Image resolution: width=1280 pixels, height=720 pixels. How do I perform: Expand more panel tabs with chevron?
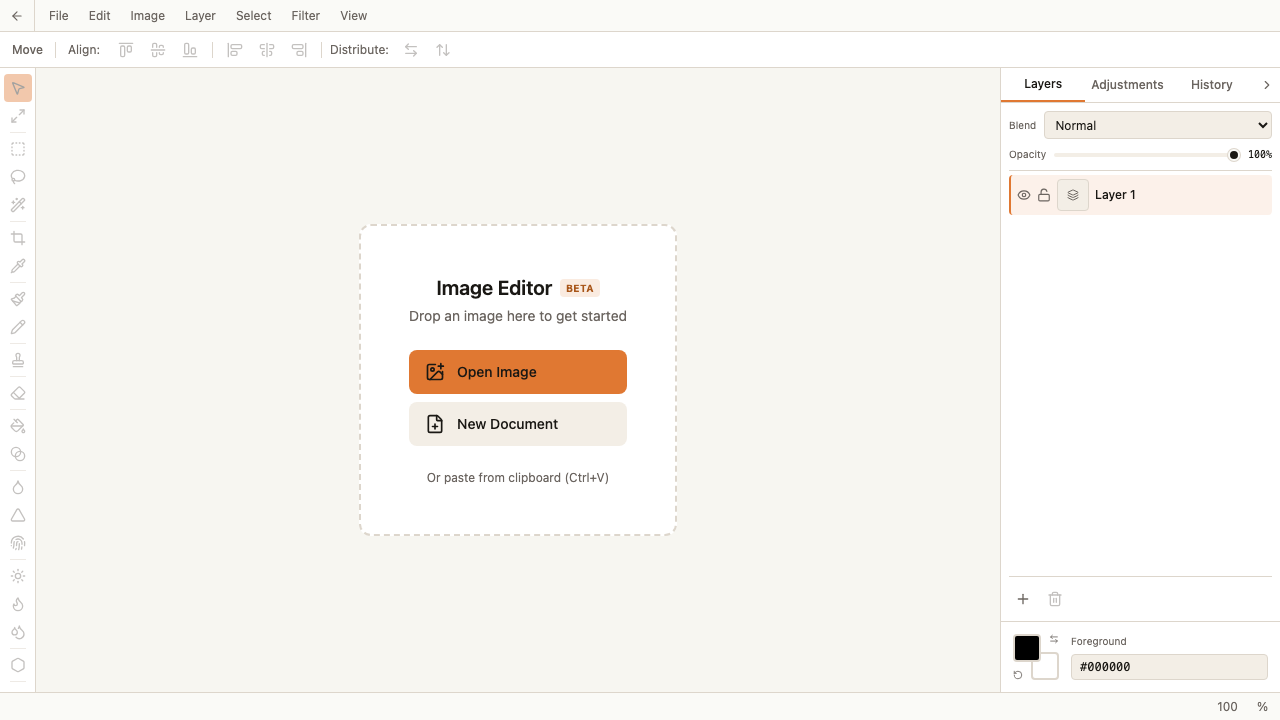coord(1267,85)
